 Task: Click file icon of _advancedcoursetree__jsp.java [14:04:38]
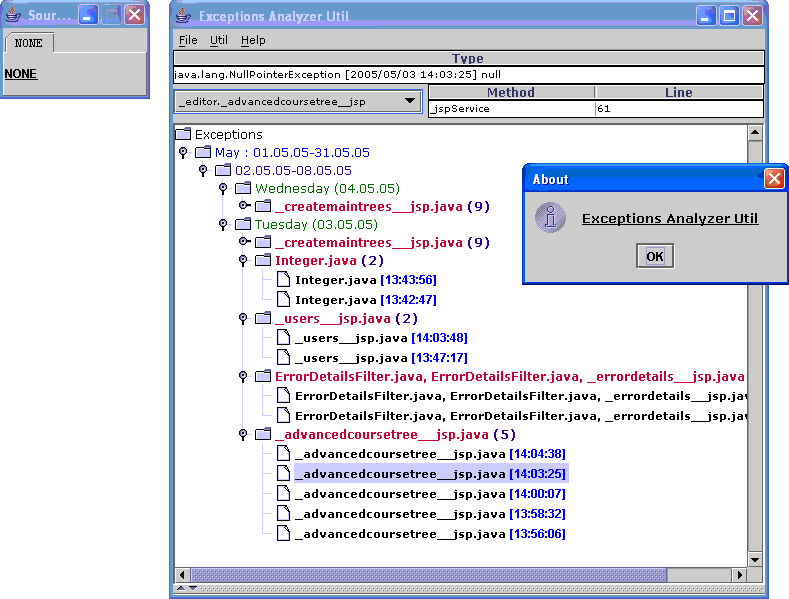283,454
